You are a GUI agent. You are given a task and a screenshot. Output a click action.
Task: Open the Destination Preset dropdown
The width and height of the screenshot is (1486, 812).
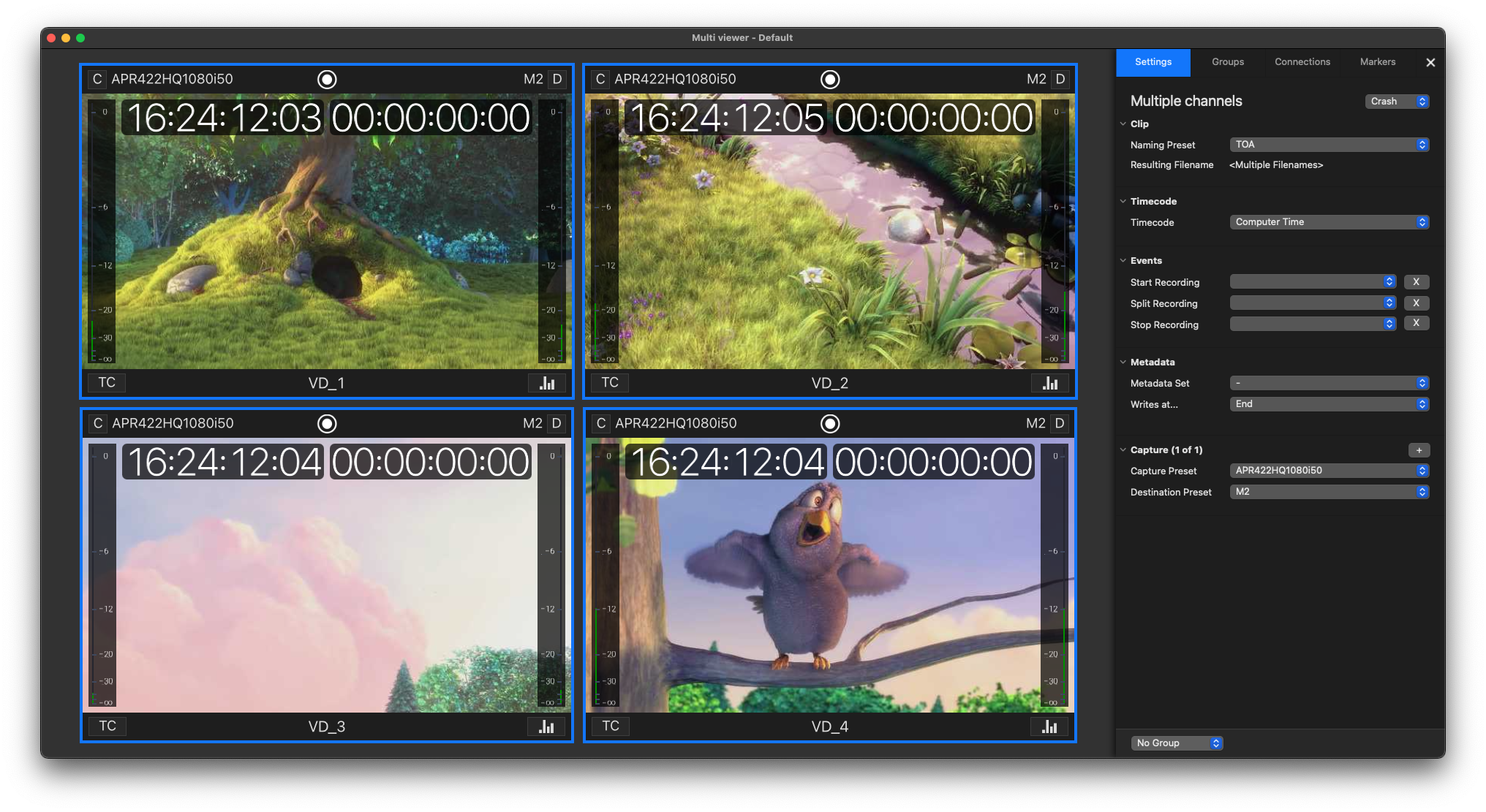click(x=1329, y=492)
